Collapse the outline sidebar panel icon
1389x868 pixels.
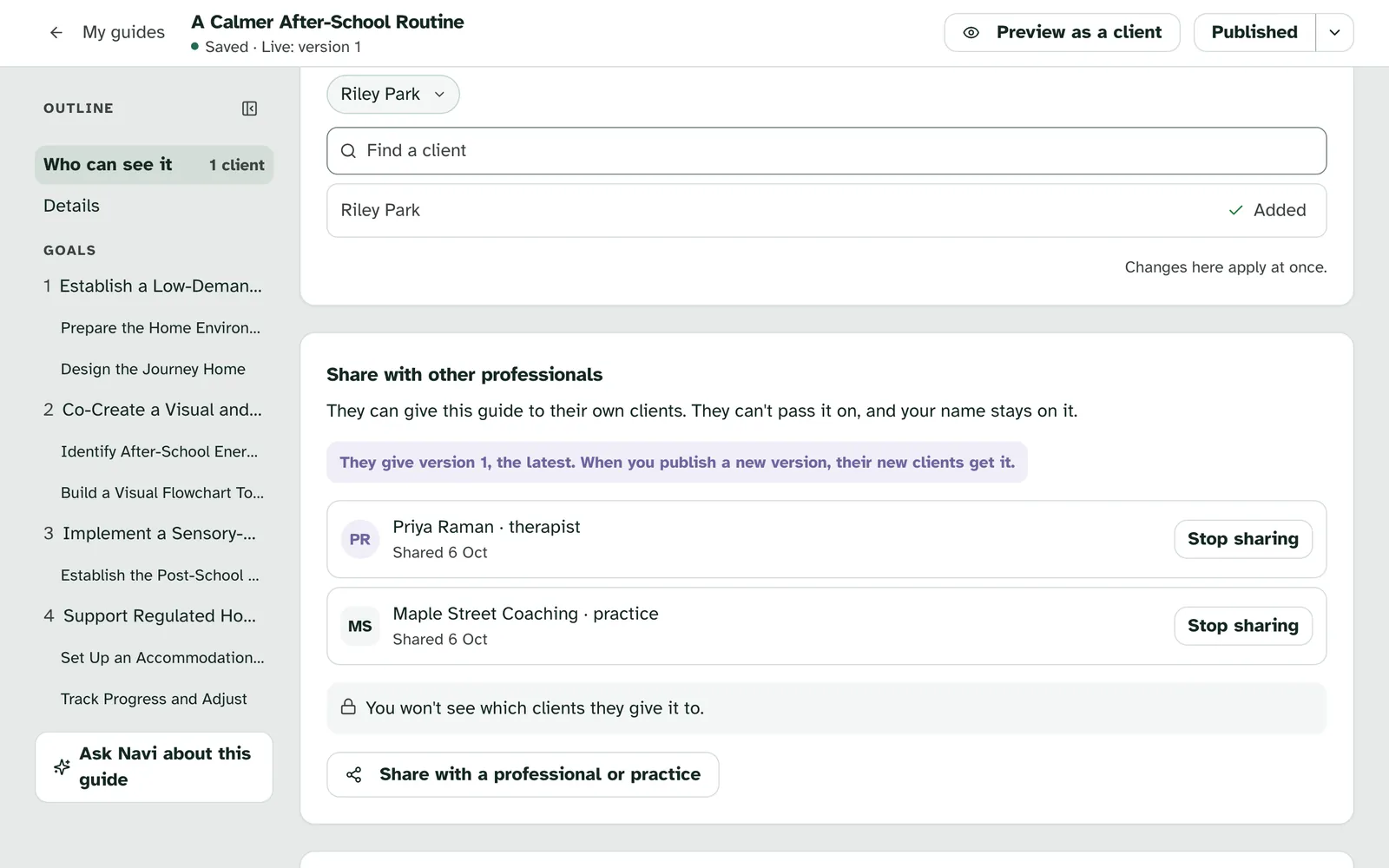tap(249, 108)
